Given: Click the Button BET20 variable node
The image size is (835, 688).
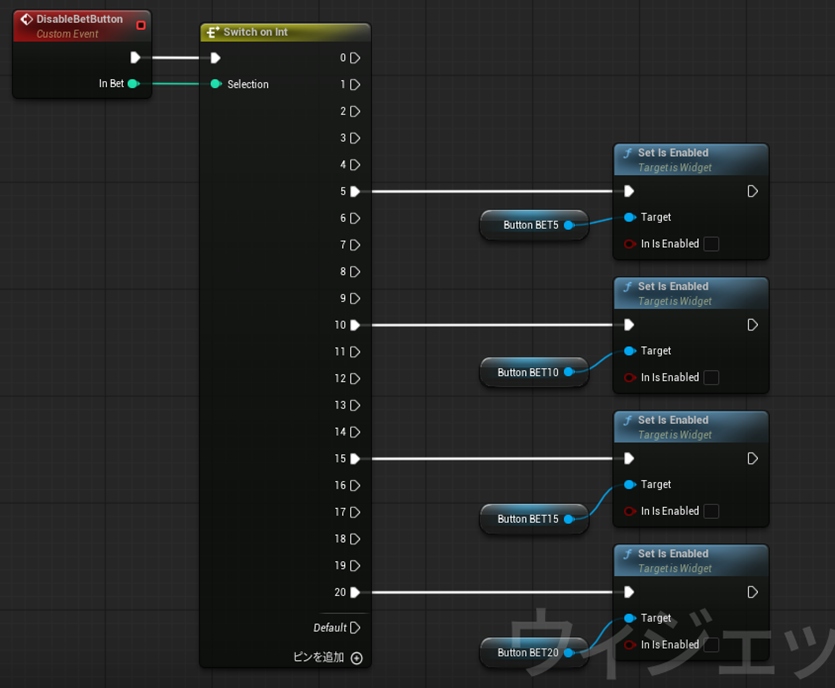Looking at the screenshot, I should click(528, 653).
